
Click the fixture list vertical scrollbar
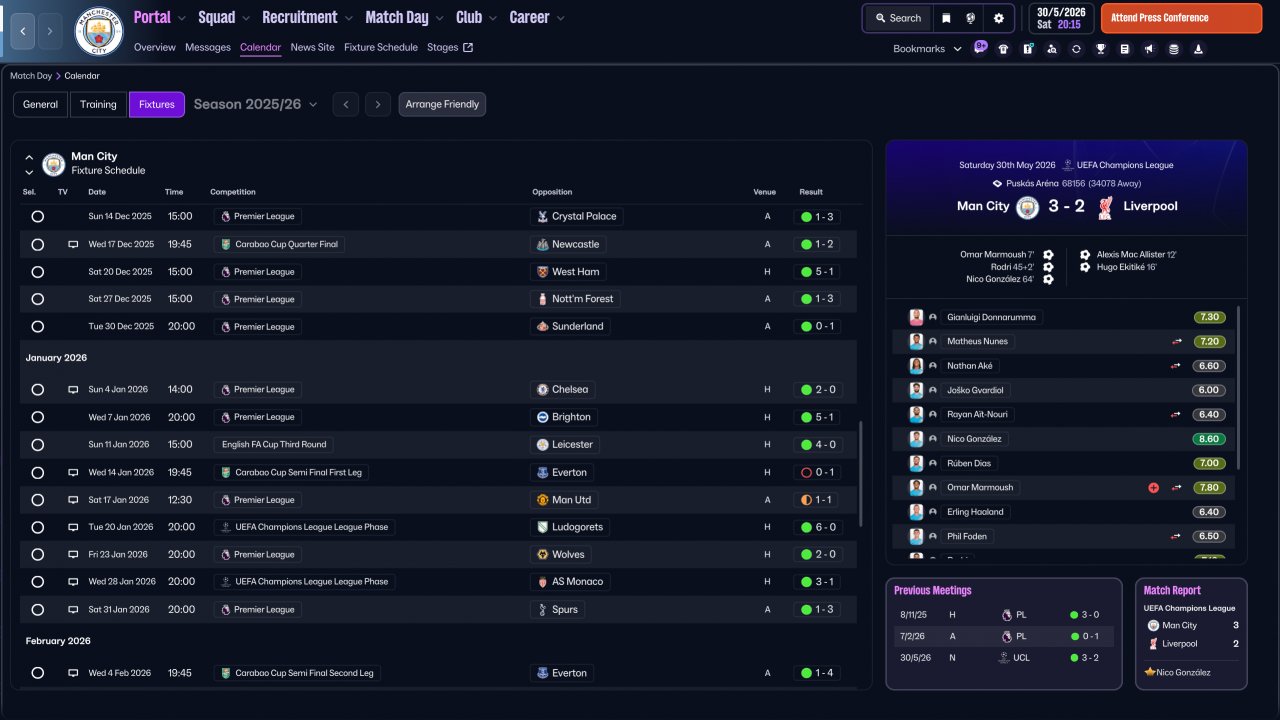859,474
